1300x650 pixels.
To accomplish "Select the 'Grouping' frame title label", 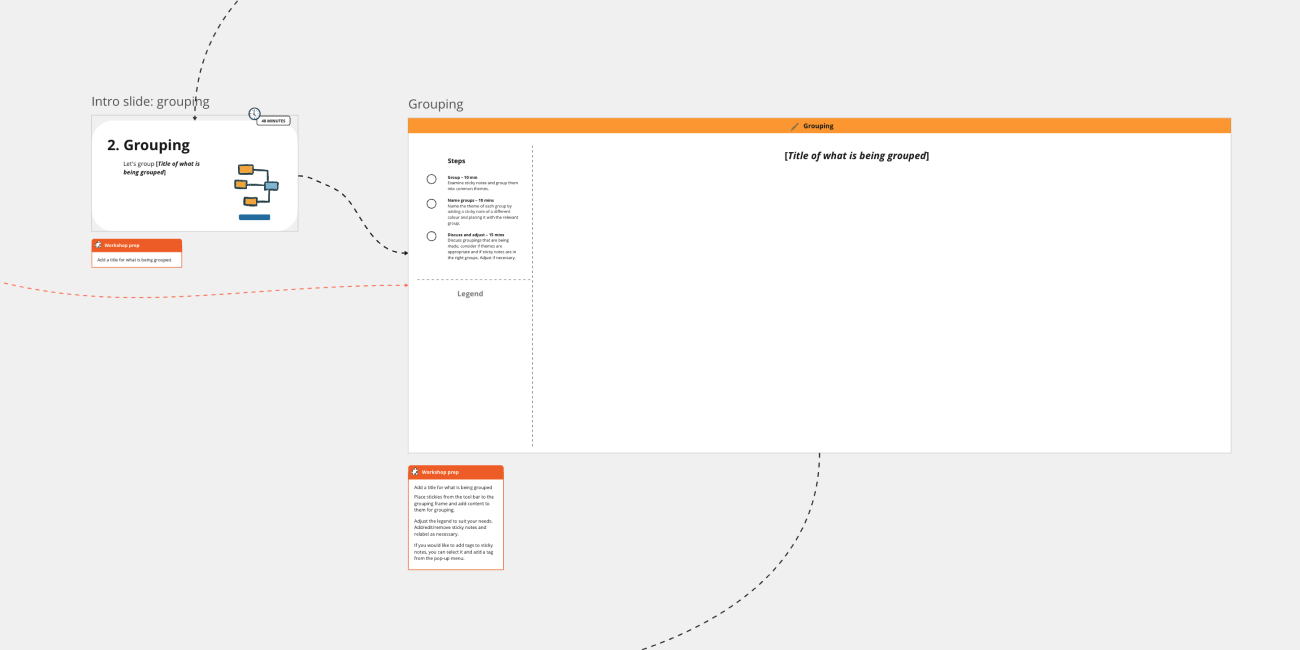I will (x=435, y=104).
